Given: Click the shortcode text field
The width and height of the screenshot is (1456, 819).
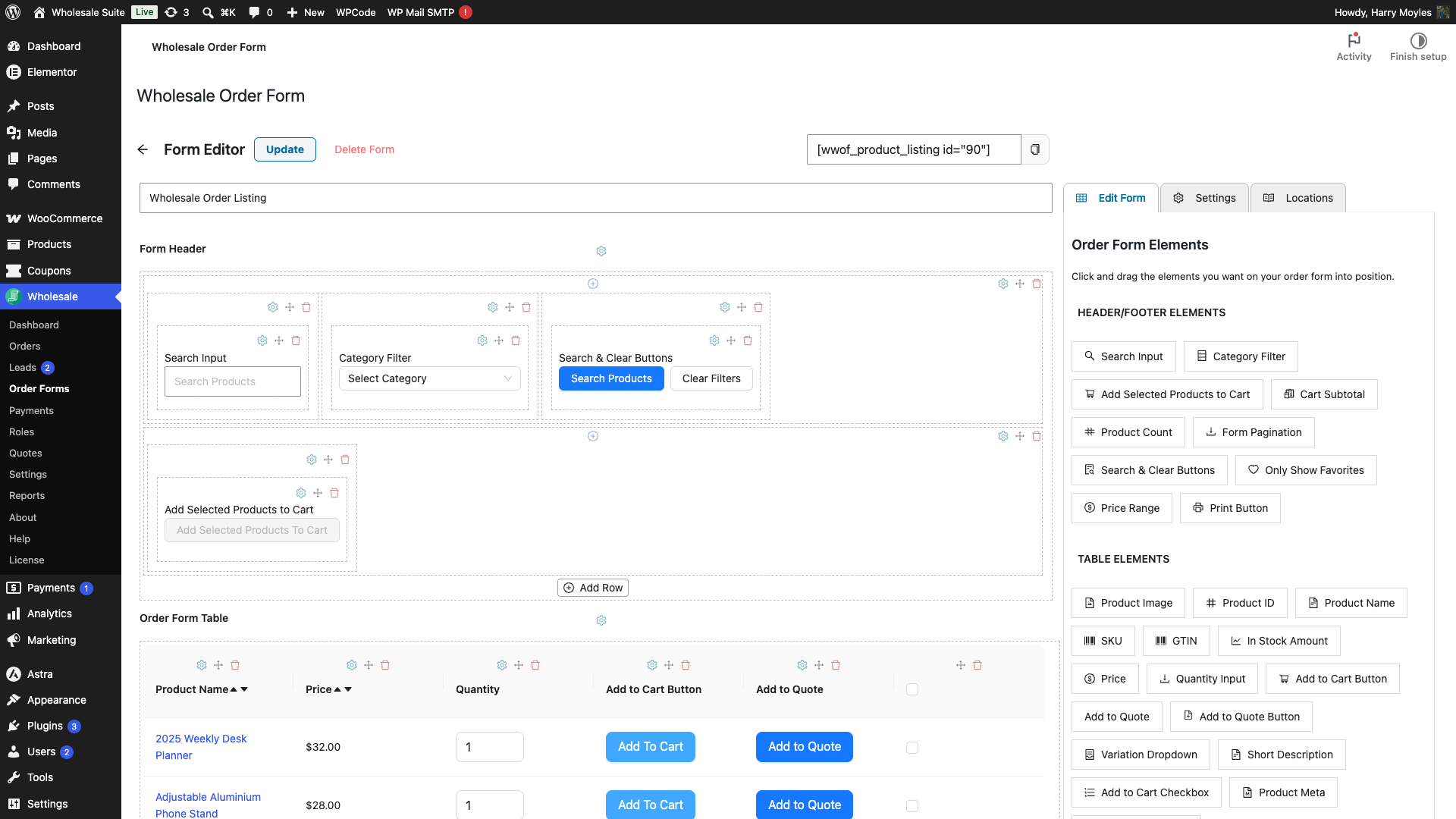Looking at the screenshot, I should point(914,149).
